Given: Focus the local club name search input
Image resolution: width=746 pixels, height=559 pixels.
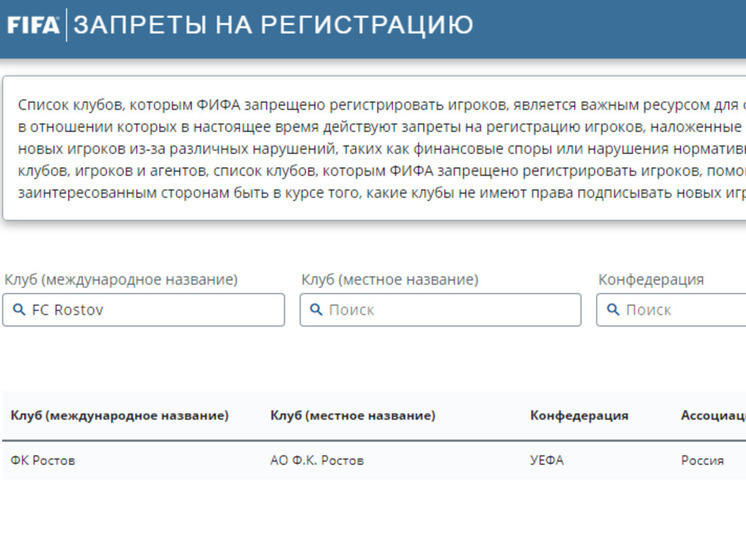Looking at the screenshot, I should pyautogui.click(x=441, y=310).
